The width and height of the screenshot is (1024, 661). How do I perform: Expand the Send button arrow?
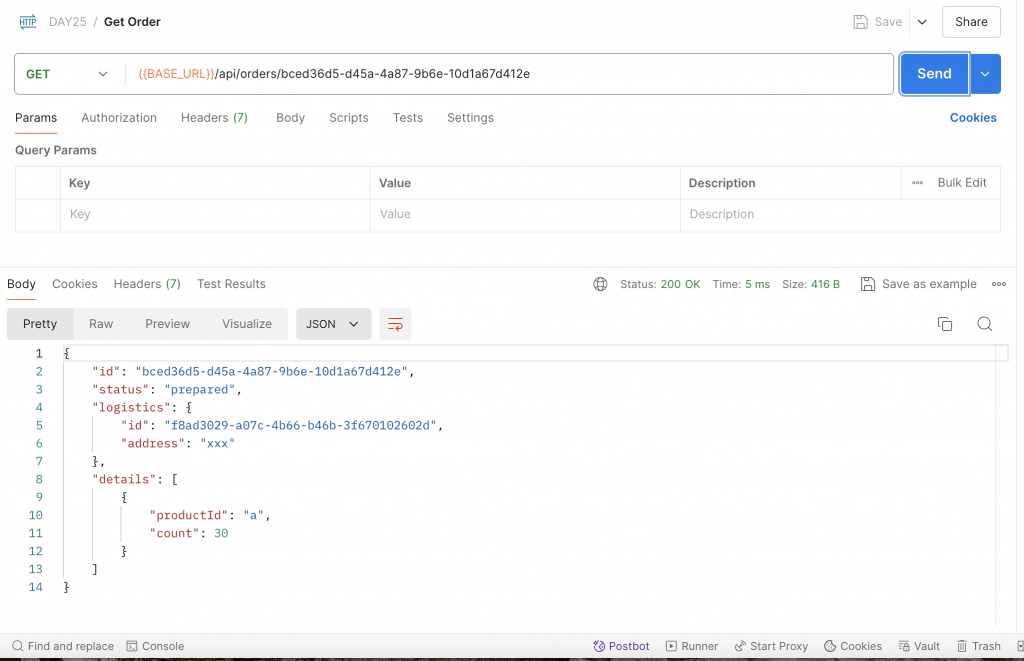985,74
